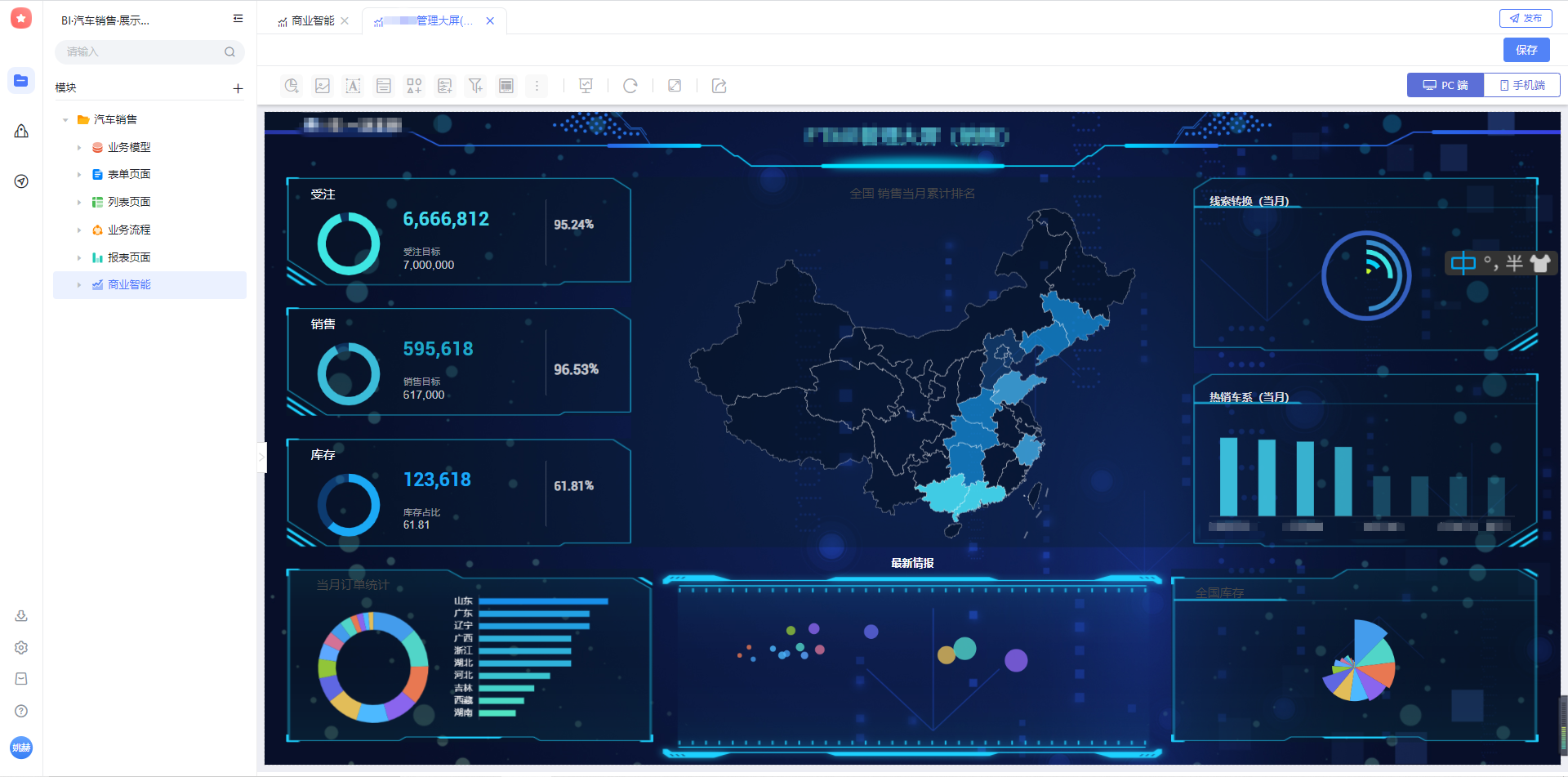Add a filter component from the toolbar
This screenshot has height=777, width=1568.
click(474, 85)
